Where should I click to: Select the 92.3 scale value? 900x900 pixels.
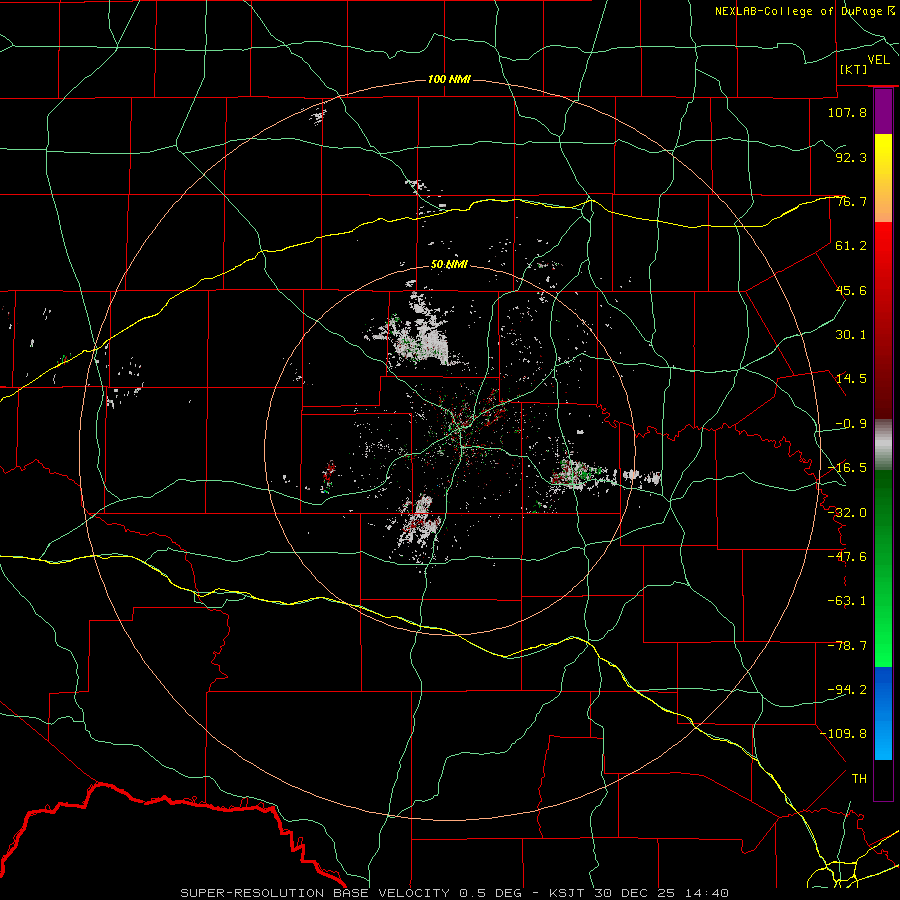(x=851, y=157)
